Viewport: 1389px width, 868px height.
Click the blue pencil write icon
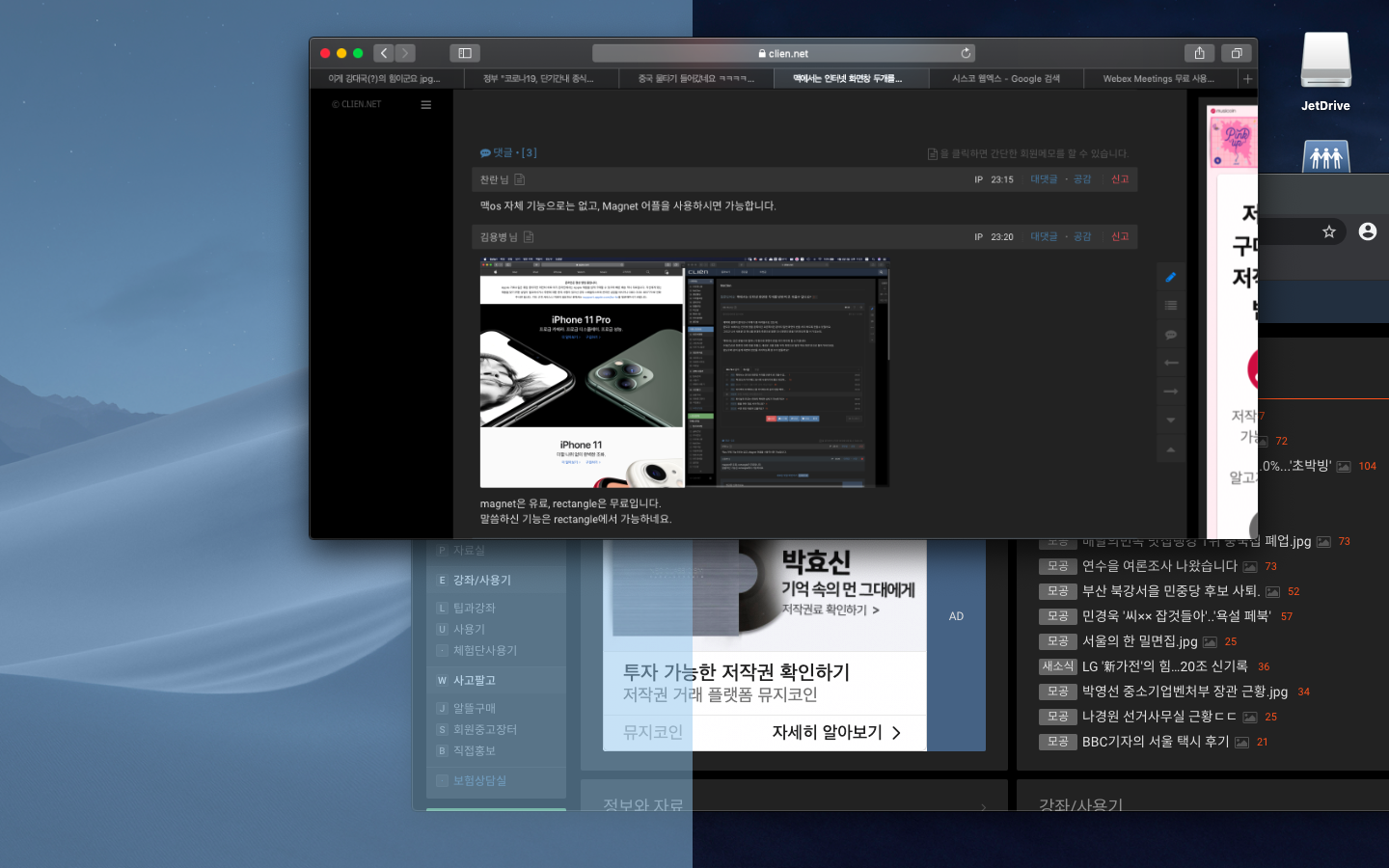1171,277
